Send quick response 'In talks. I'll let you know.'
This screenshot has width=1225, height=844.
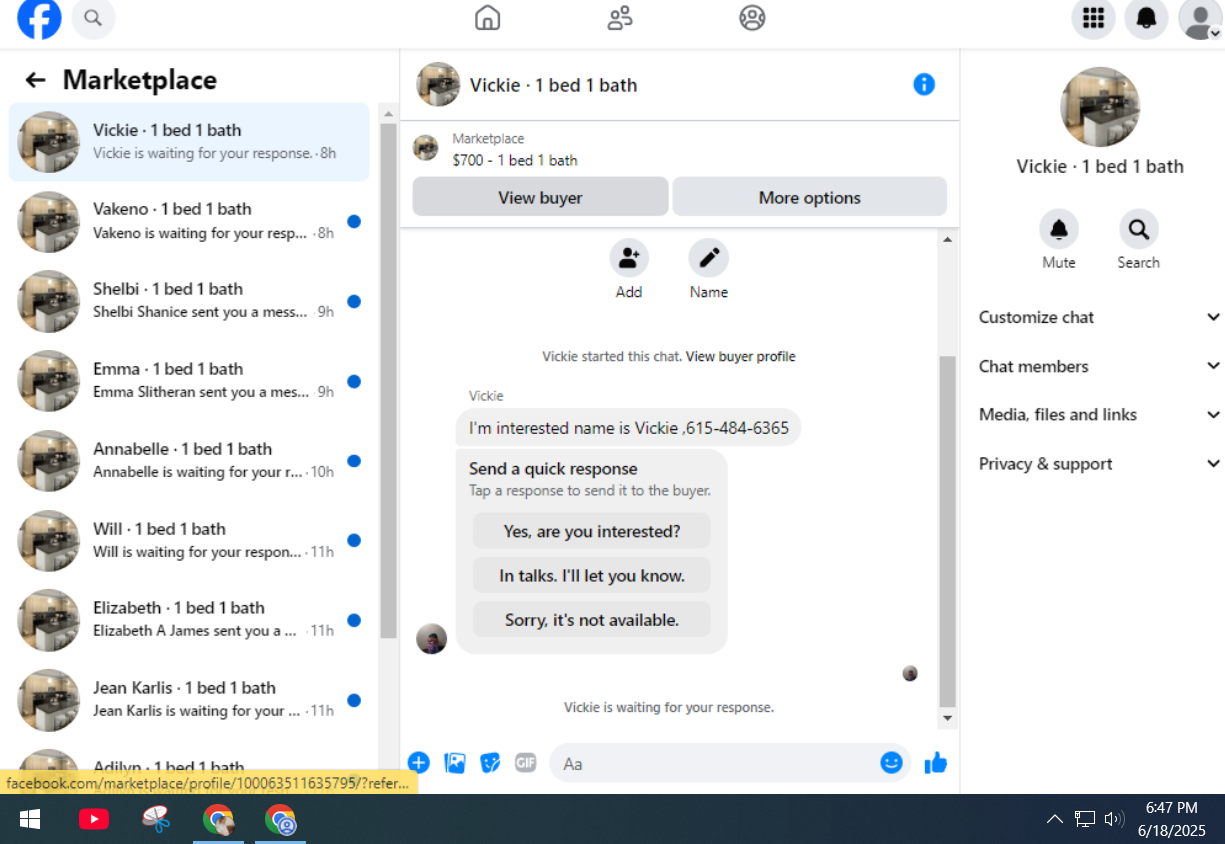(x=592, y=575)
